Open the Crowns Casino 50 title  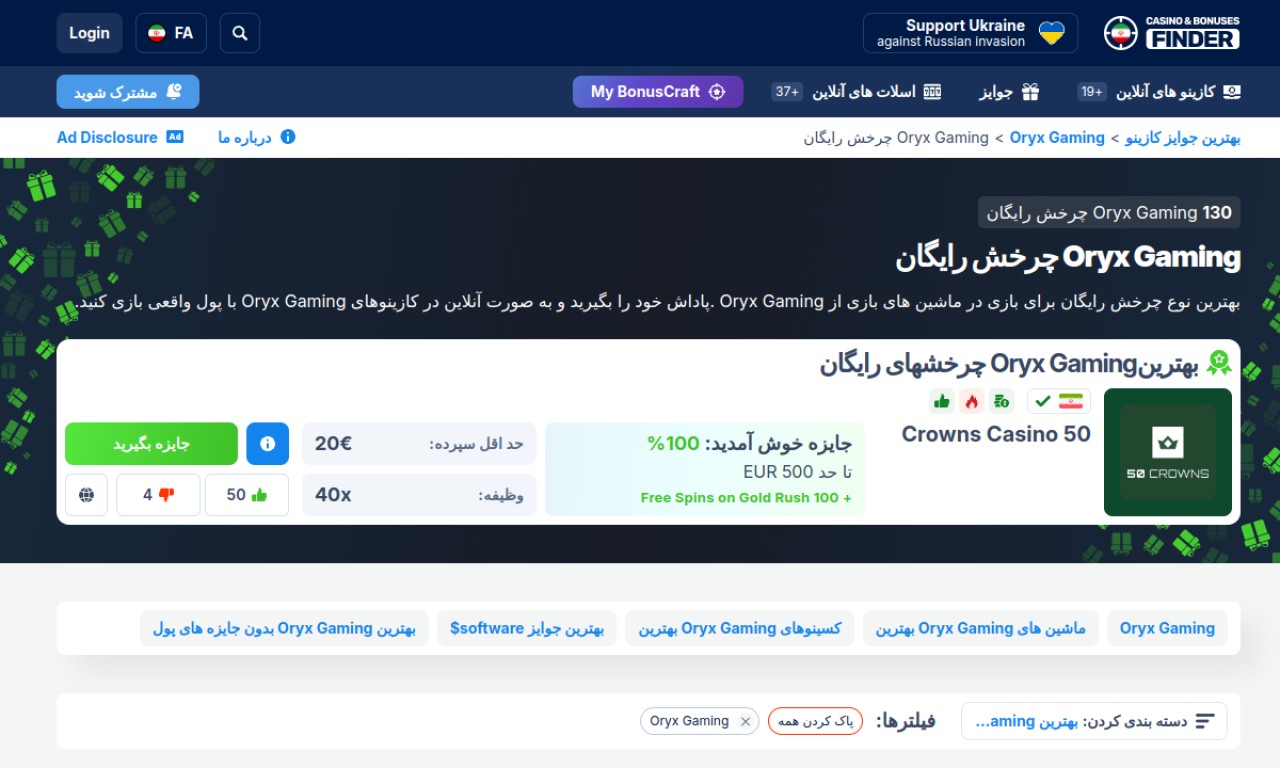click(x=996, y=434)
